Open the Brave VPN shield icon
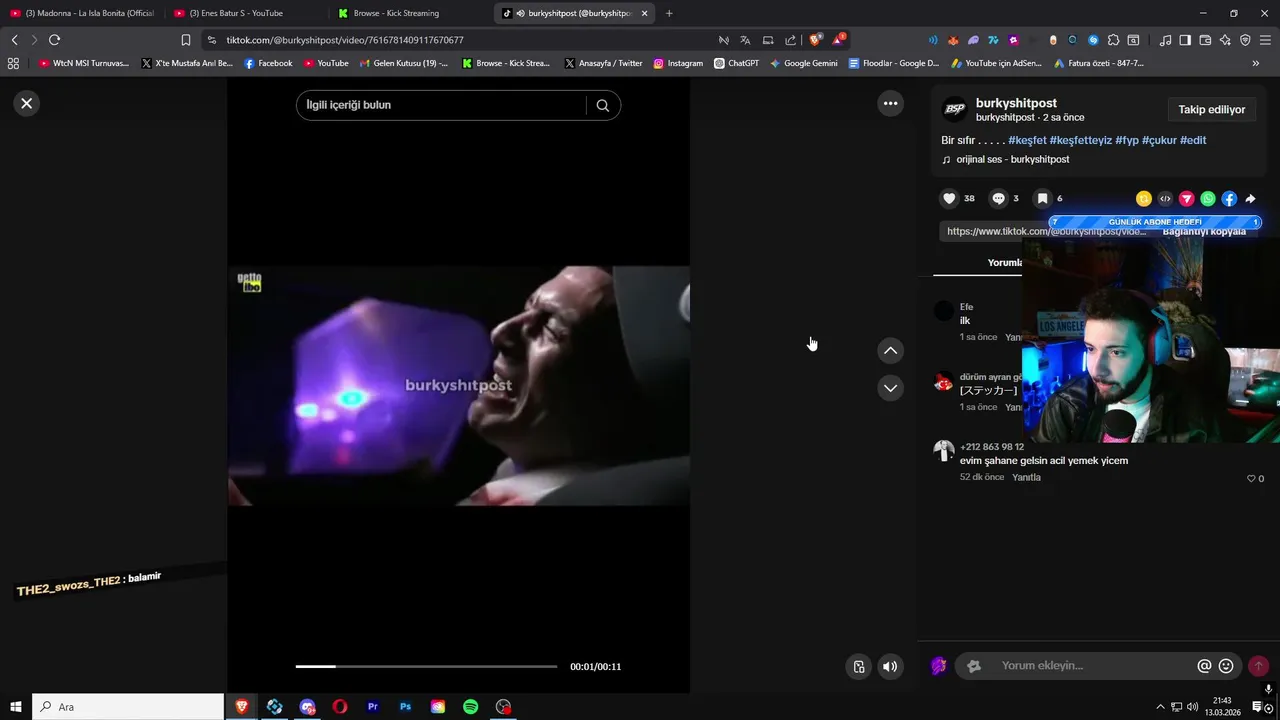Screen dimensions: 1280x720 (x=1245, y=40)
